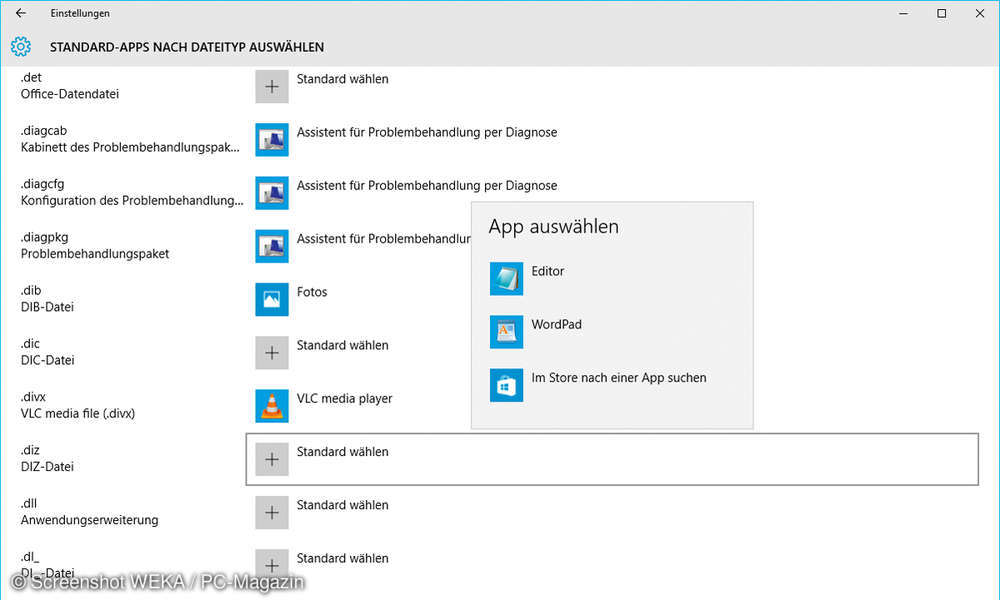Select the VLC media player icon for .divx
The height and width of the screenshot is (600, 1000).
pyautogui.click(x=271, y=406)
